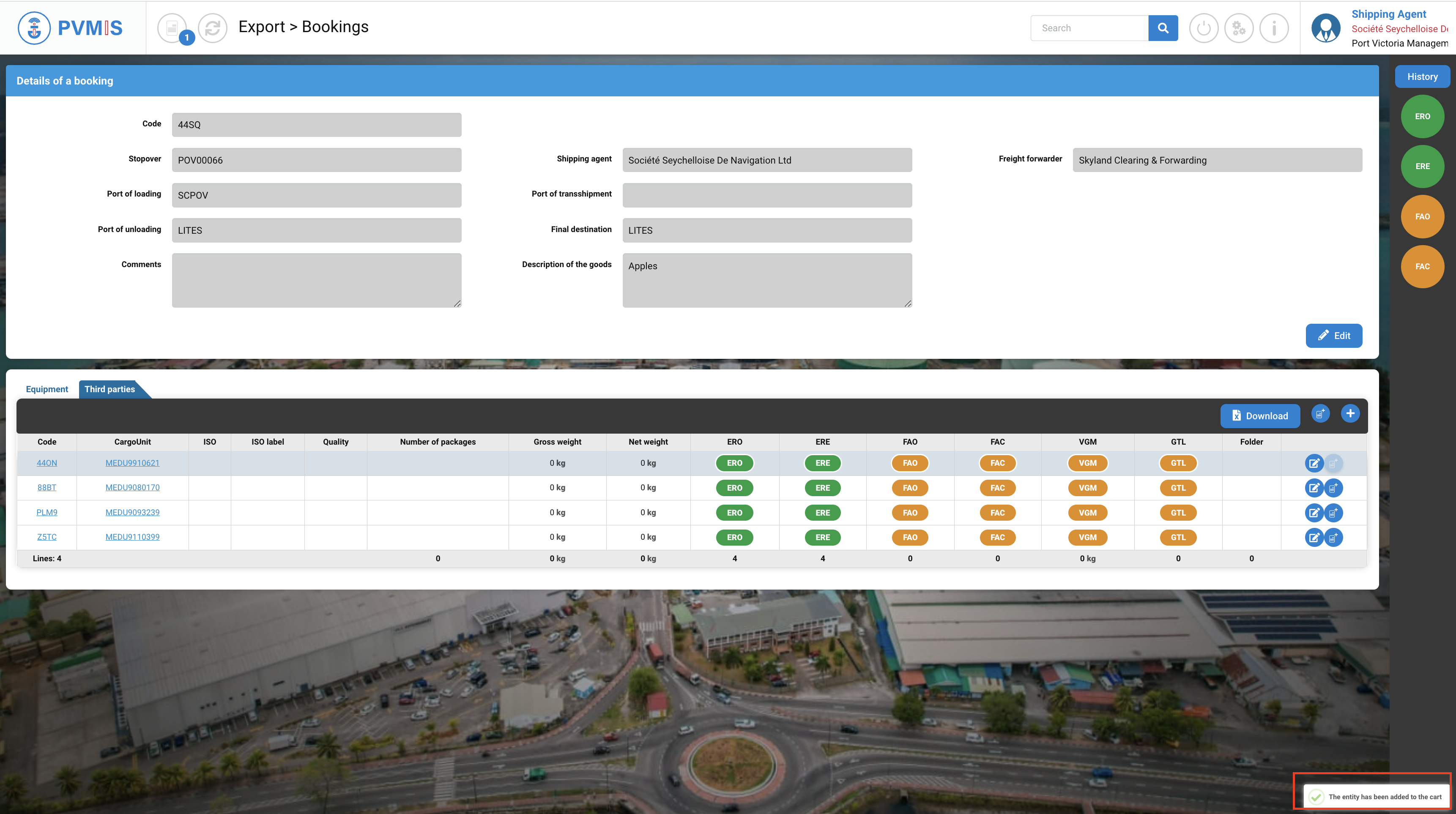Select the Third parties tab
This screenshot has width=1456, height=814.
[x=109, y=389]
